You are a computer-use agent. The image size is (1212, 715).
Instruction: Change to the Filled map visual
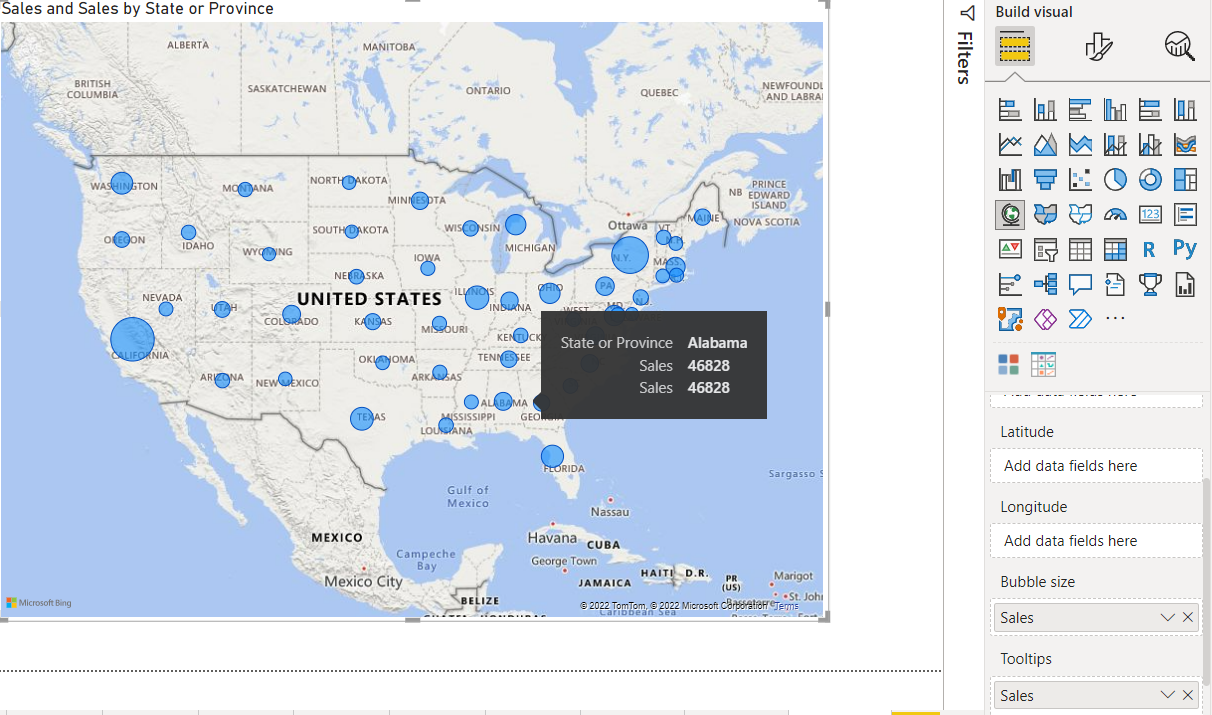(1045, 214)
